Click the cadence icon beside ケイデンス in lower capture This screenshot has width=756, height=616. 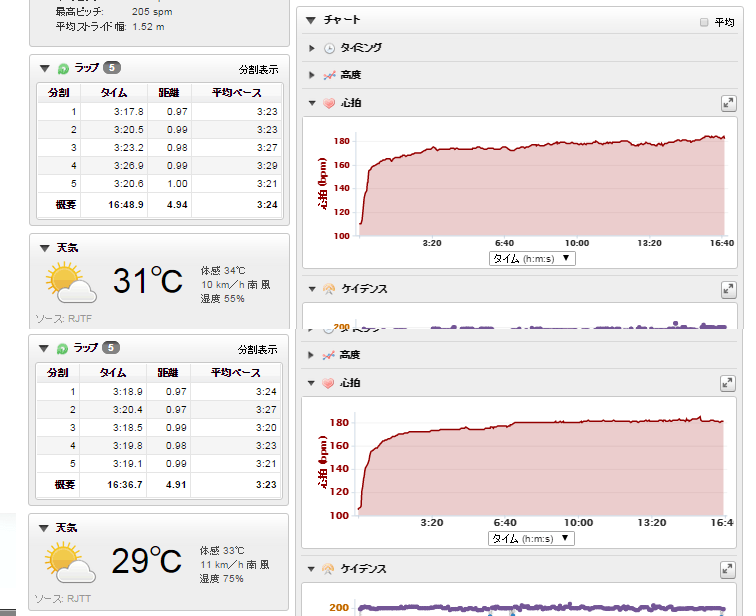pyautogui.click(x=328, y=569)
